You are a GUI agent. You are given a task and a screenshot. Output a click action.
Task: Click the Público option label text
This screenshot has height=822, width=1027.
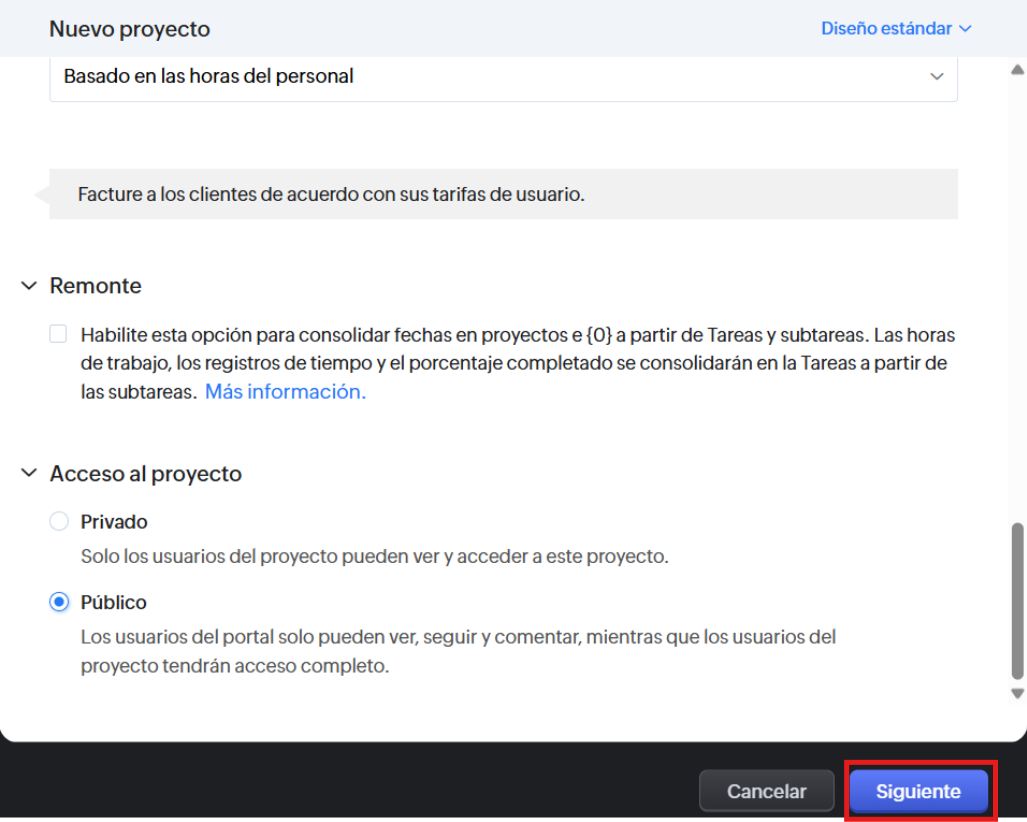(114, 603)
